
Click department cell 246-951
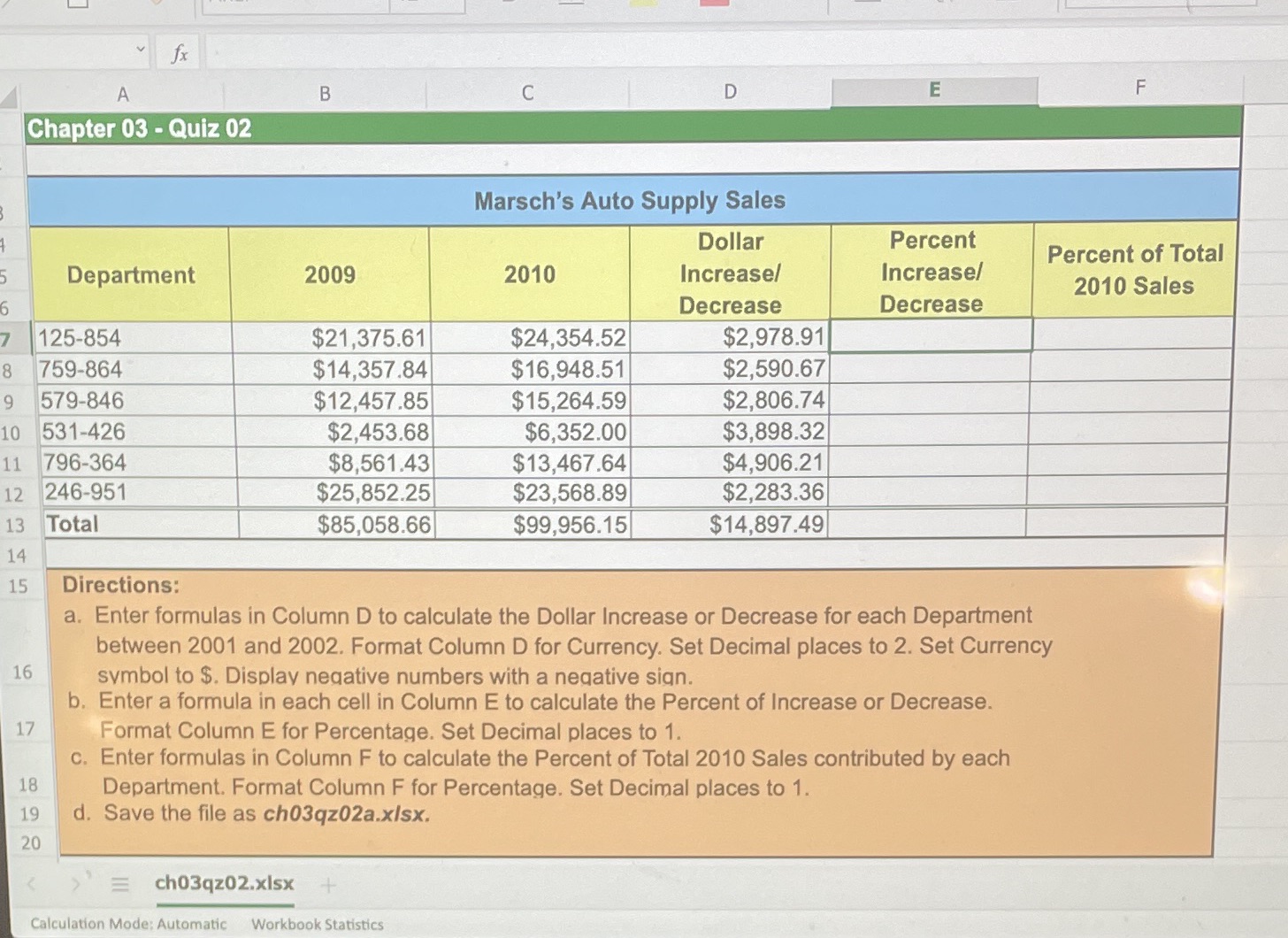coord(141,493)
